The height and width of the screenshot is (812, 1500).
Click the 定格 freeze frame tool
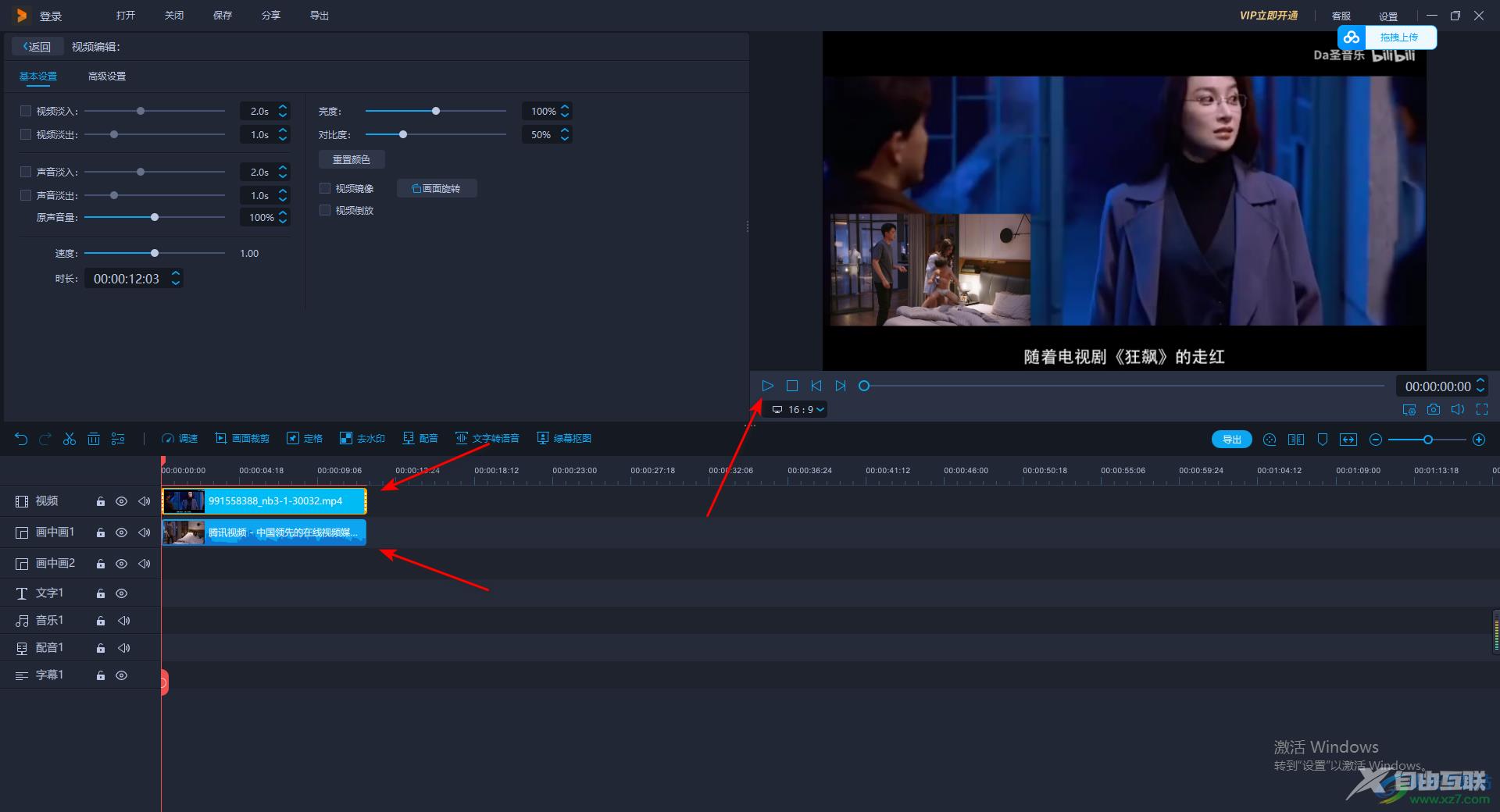[x=305, y=439]
